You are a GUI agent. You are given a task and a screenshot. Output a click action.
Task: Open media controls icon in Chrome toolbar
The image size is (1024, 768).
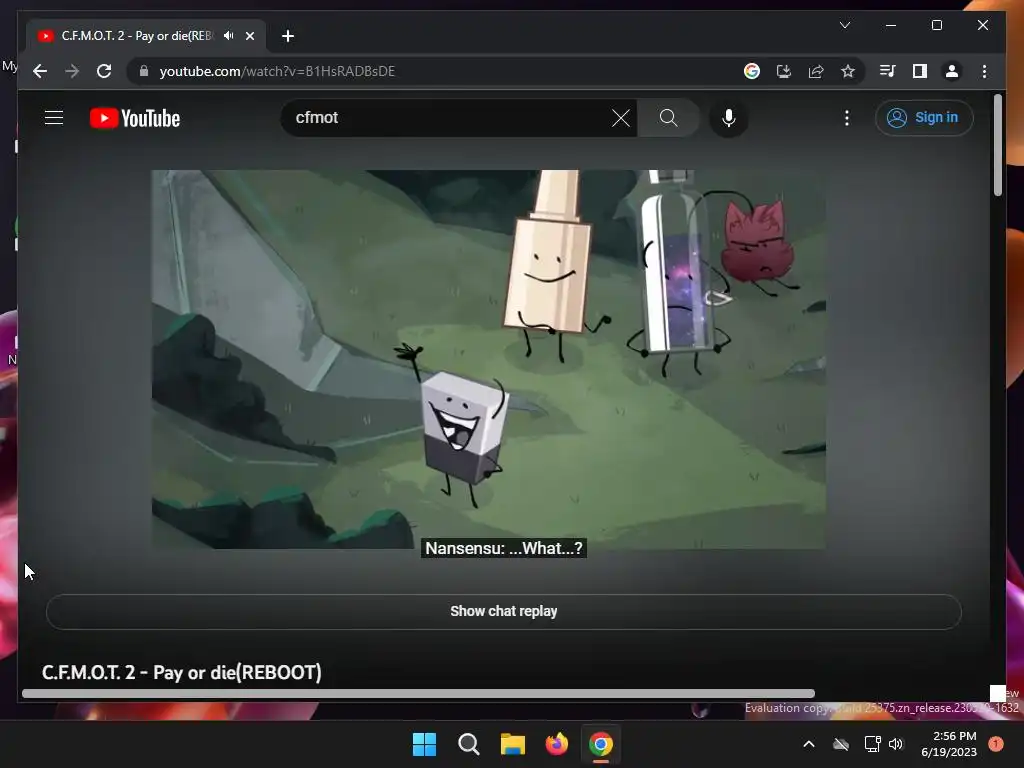tap(887, 71)
